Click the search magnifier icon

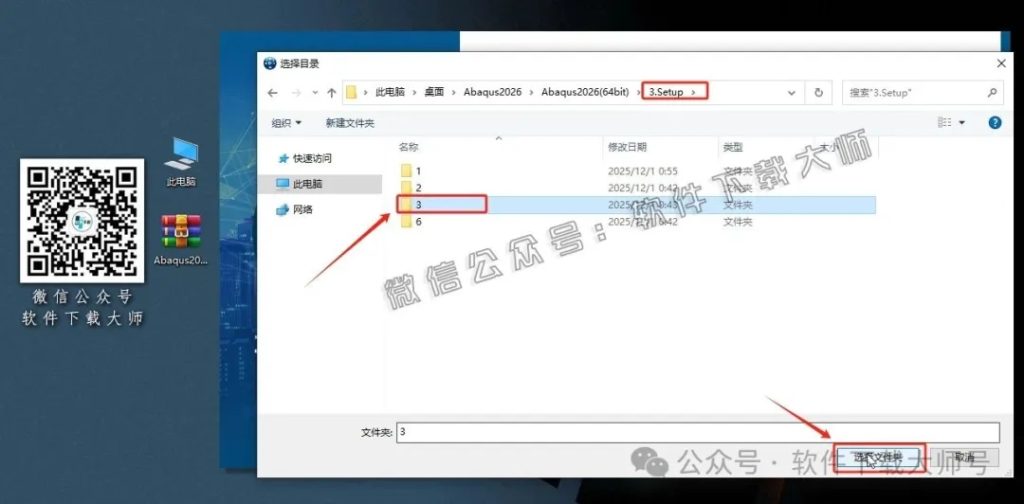(x=993, y=93)
